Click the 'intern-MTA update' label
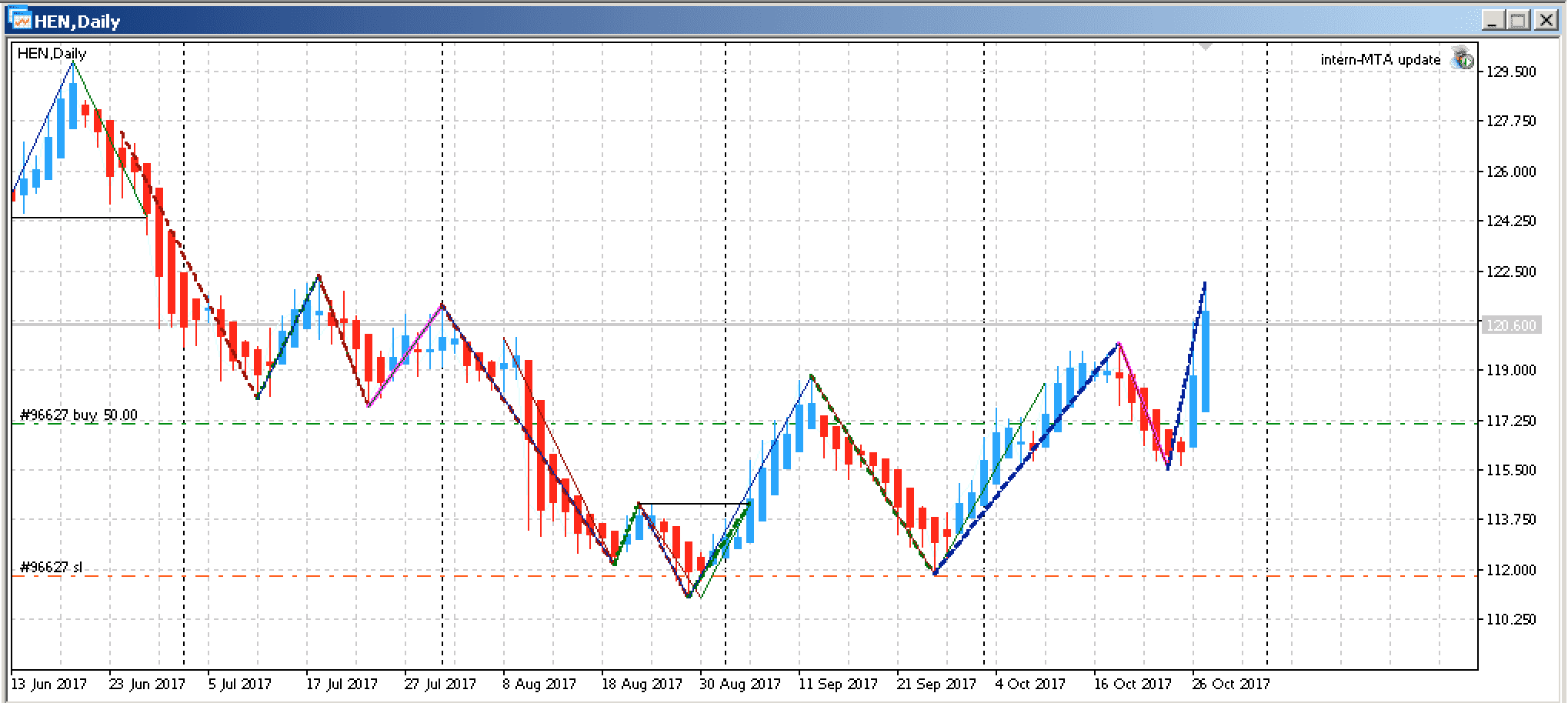Viewport: 1568px width, 703px height. coord(1380,60)
